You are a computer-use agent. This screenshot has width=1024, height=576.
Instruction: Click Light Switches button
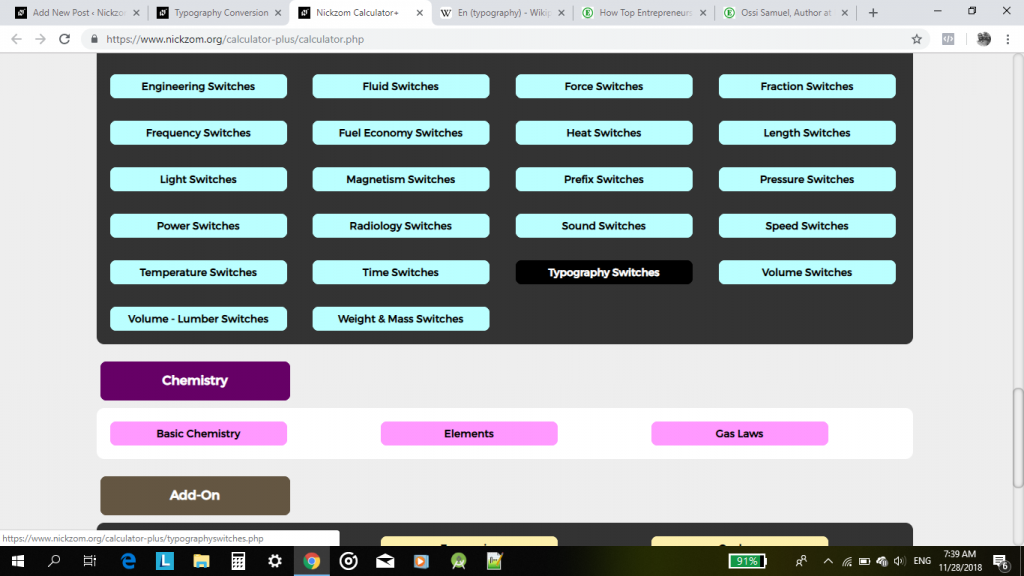pyautogui.click(x=198, y=179)
